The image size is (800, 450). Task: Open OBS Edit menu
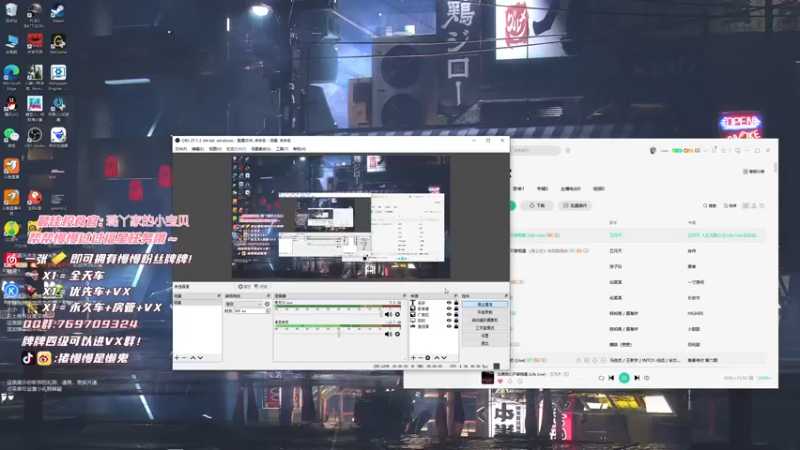pyautogui.click(x=197, y=148)
